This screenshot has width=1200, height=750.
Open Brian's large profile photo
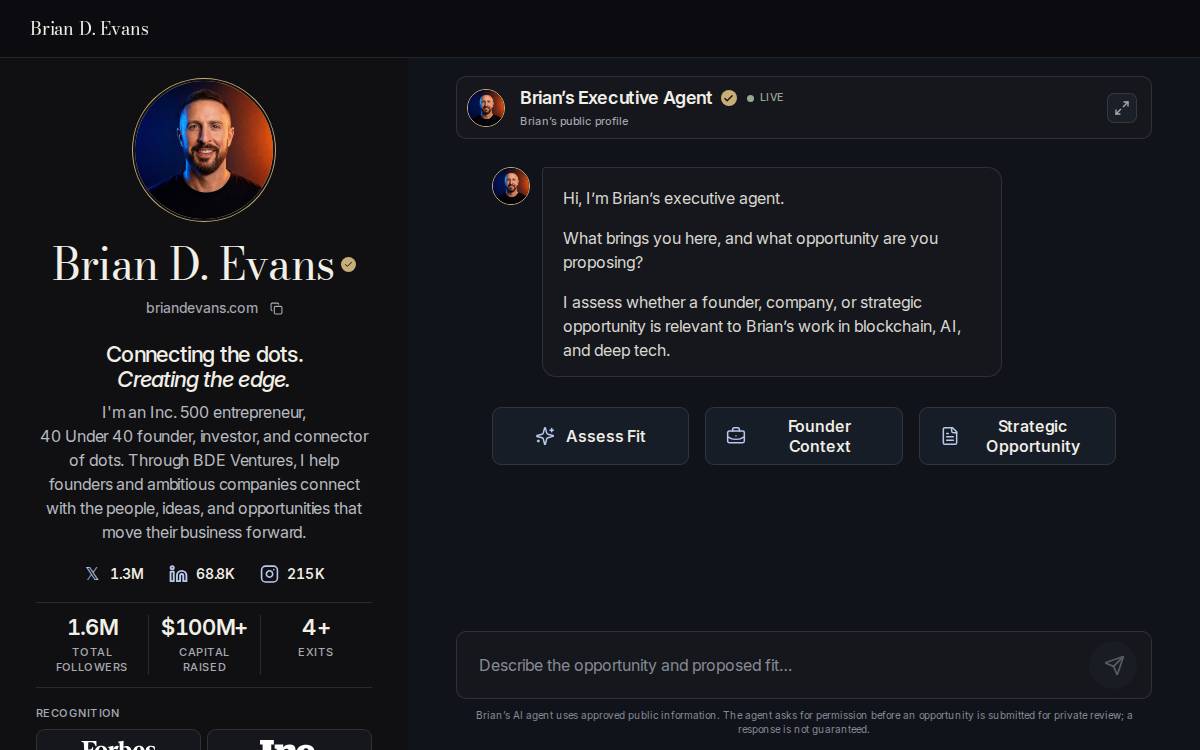point(204,150)
